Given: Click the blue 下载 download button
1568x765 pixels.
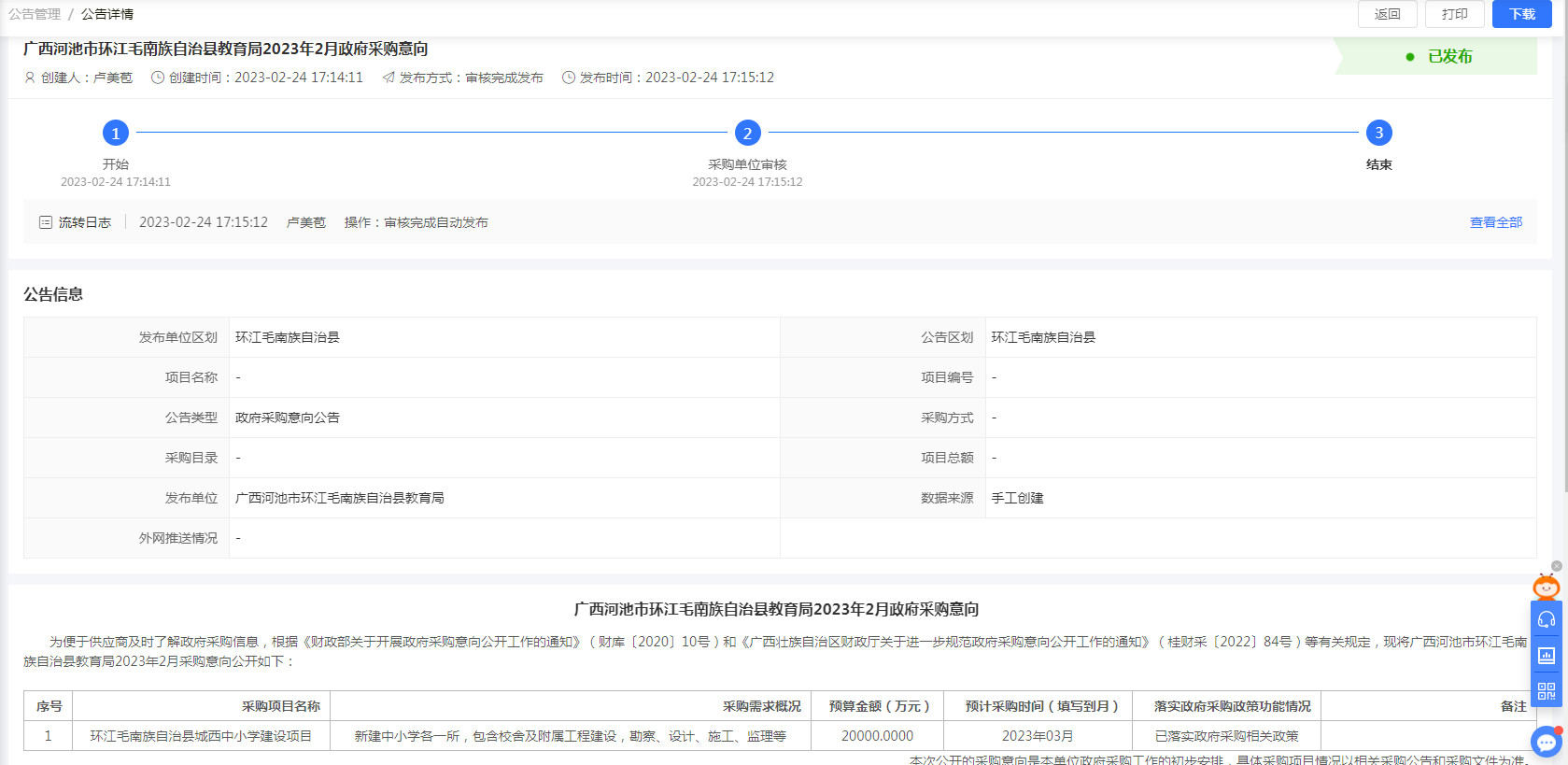Looking at the screenshot, I should click(1521, 14).
